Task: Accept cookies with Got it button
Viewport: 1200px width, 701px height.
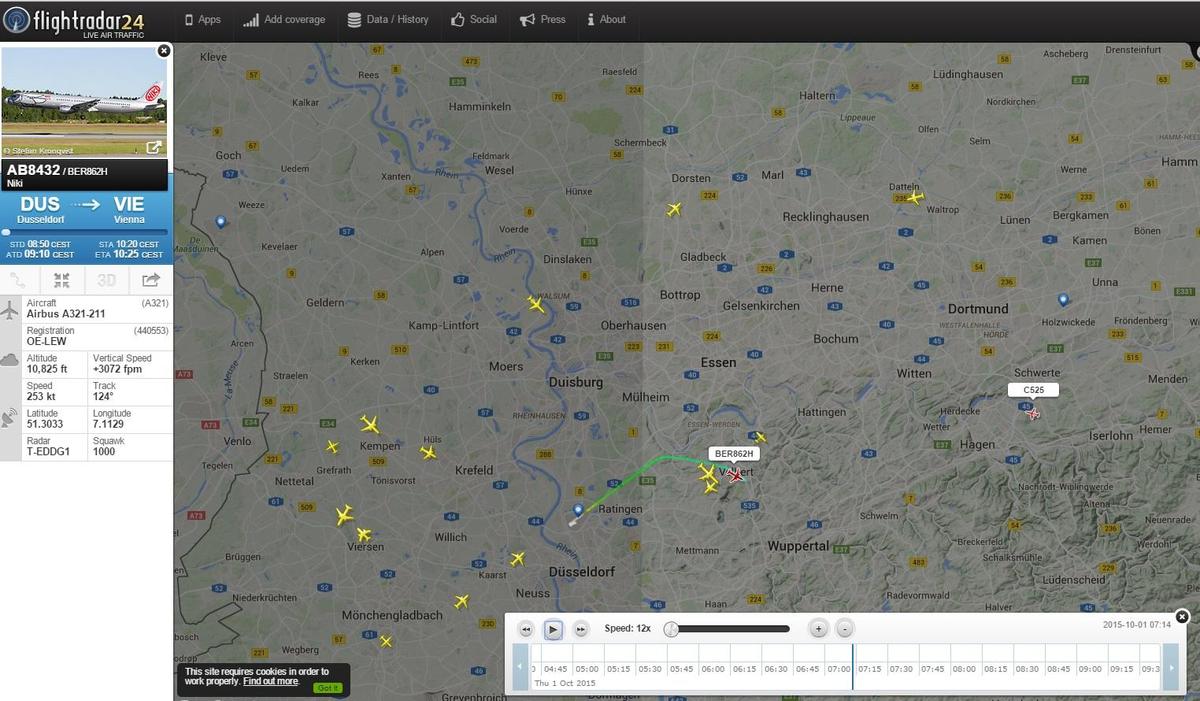Action: pyautogui.click(x=328, y=688)
